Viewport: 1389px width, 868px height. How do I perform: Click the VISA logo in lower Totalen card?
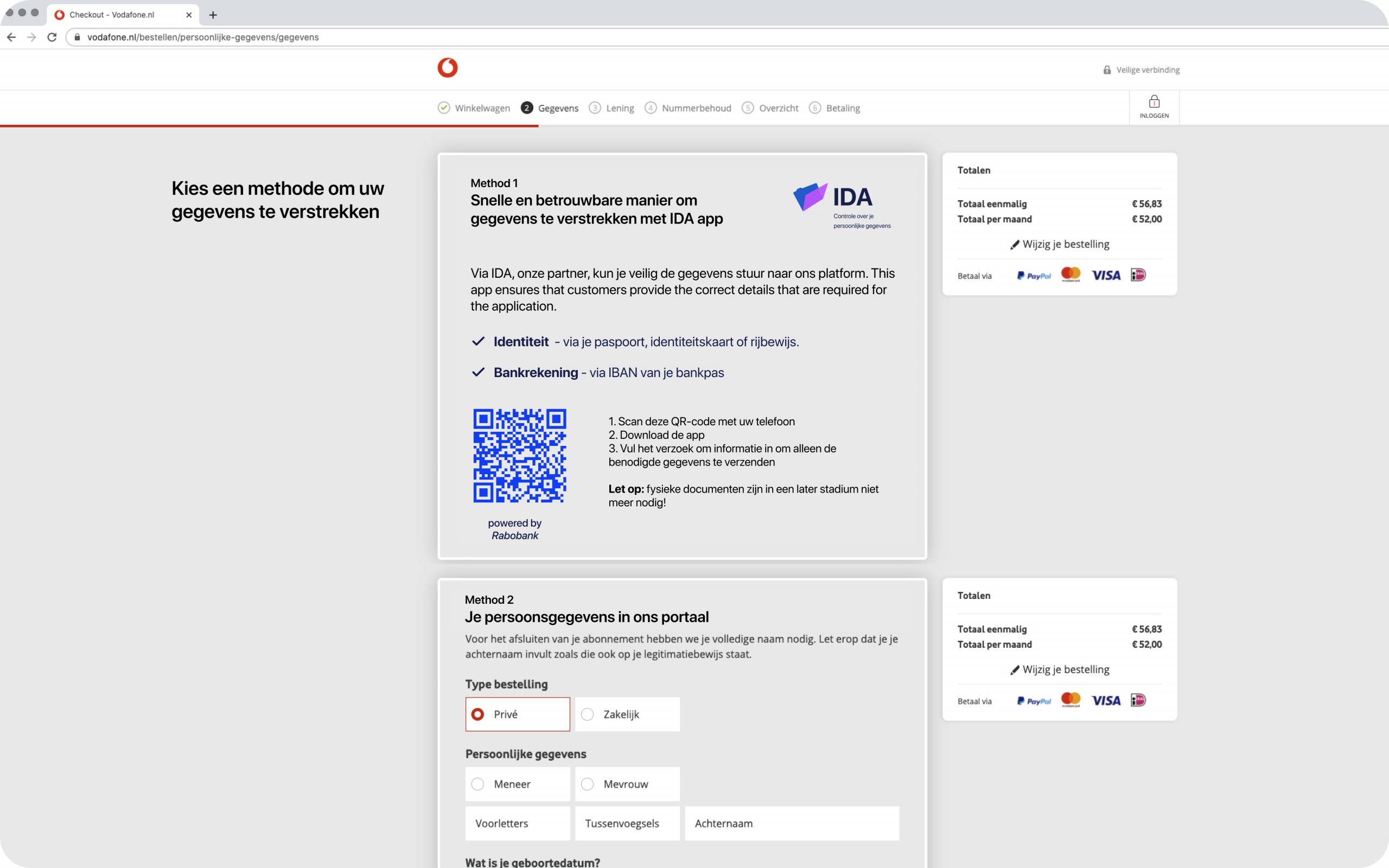point(1106,701)
